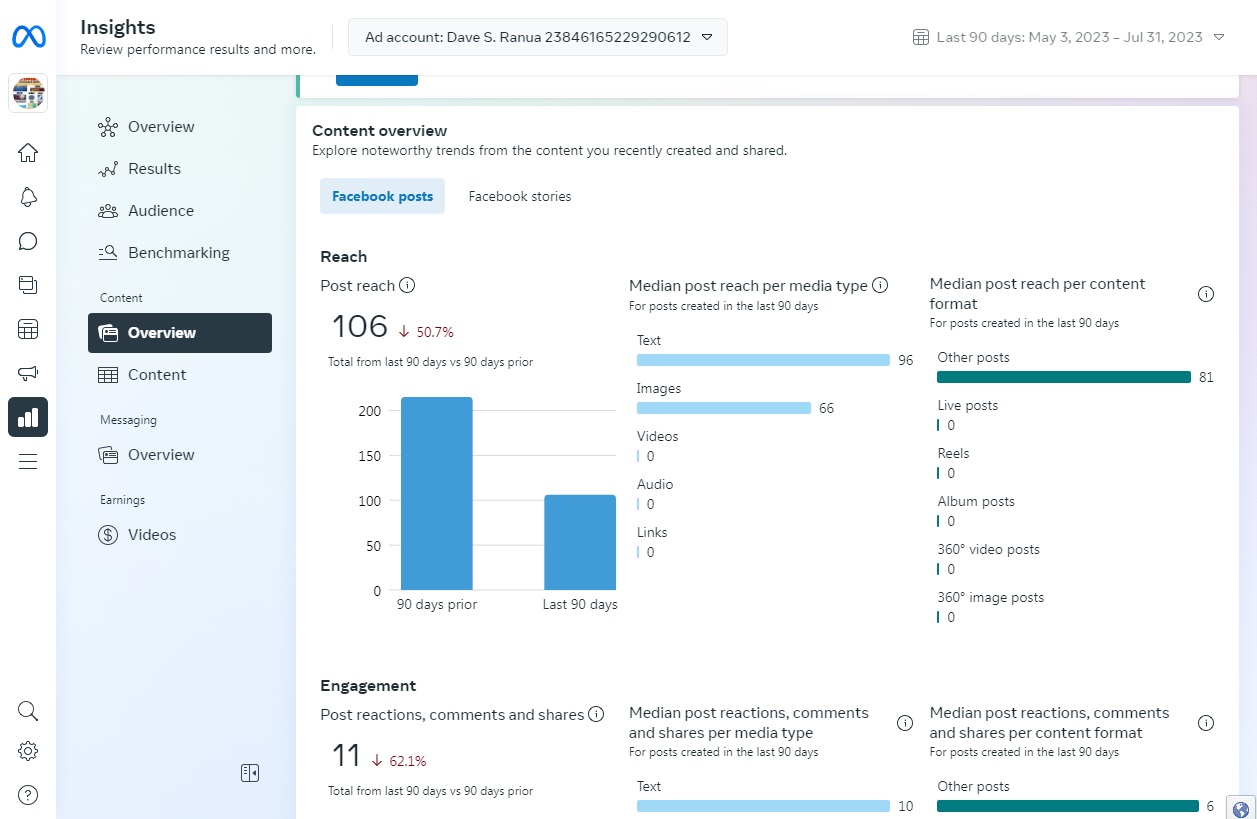Click info icon for reactions per media type
Viewport: 1257px width, 819px height.
(905, 723)
